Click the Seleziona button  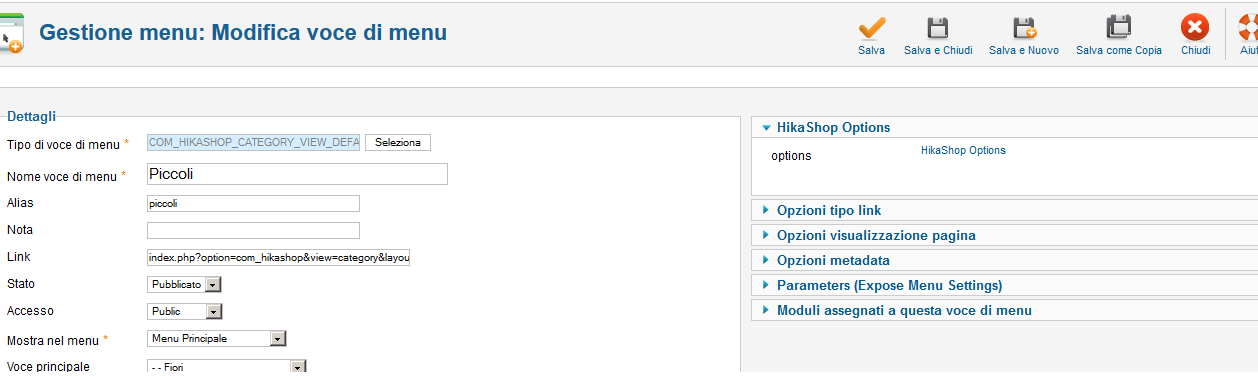(x=398, y=143)
